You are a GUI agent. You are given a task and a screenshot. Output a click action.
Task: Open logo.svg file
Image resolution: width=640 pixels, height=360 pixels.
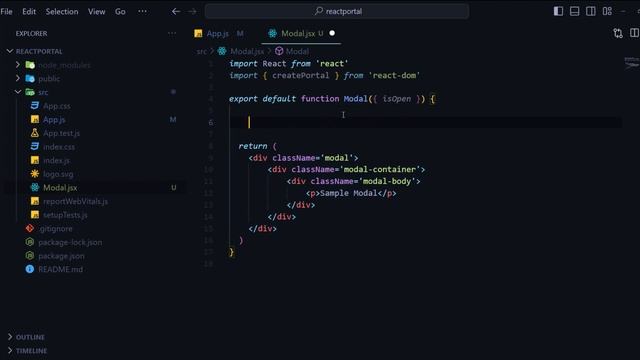click(x=58, y=174)
